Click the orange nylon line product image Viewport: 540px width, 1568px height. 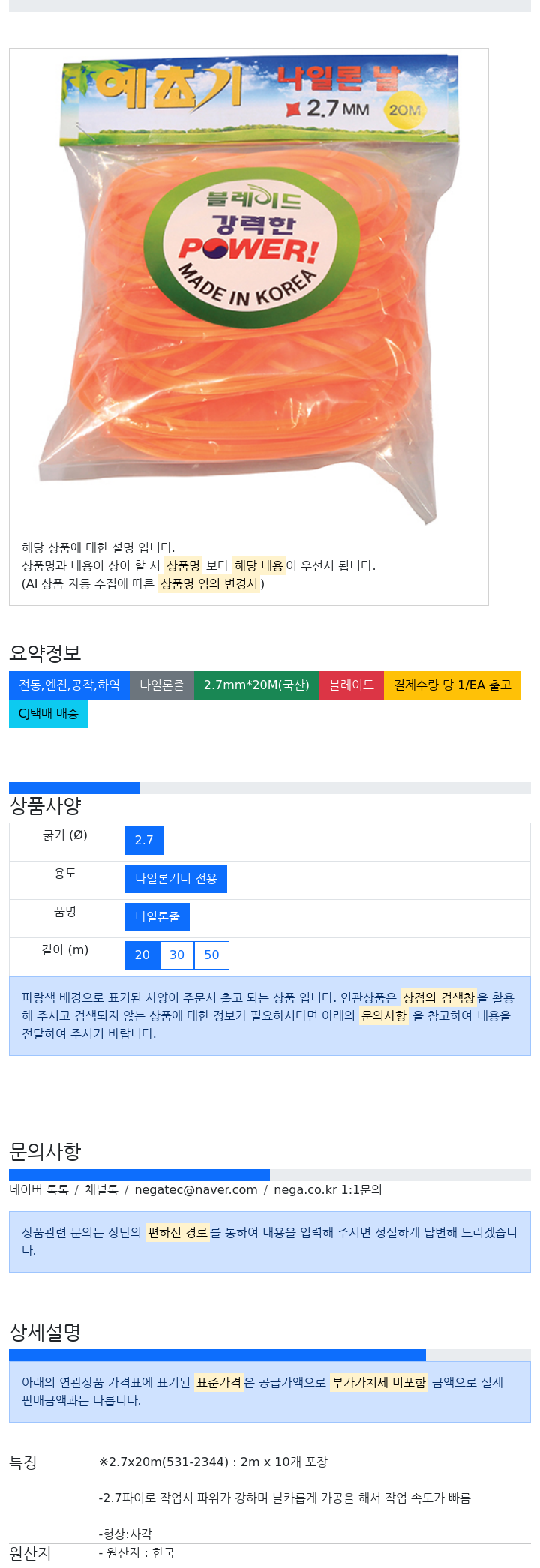click(248, 289)
